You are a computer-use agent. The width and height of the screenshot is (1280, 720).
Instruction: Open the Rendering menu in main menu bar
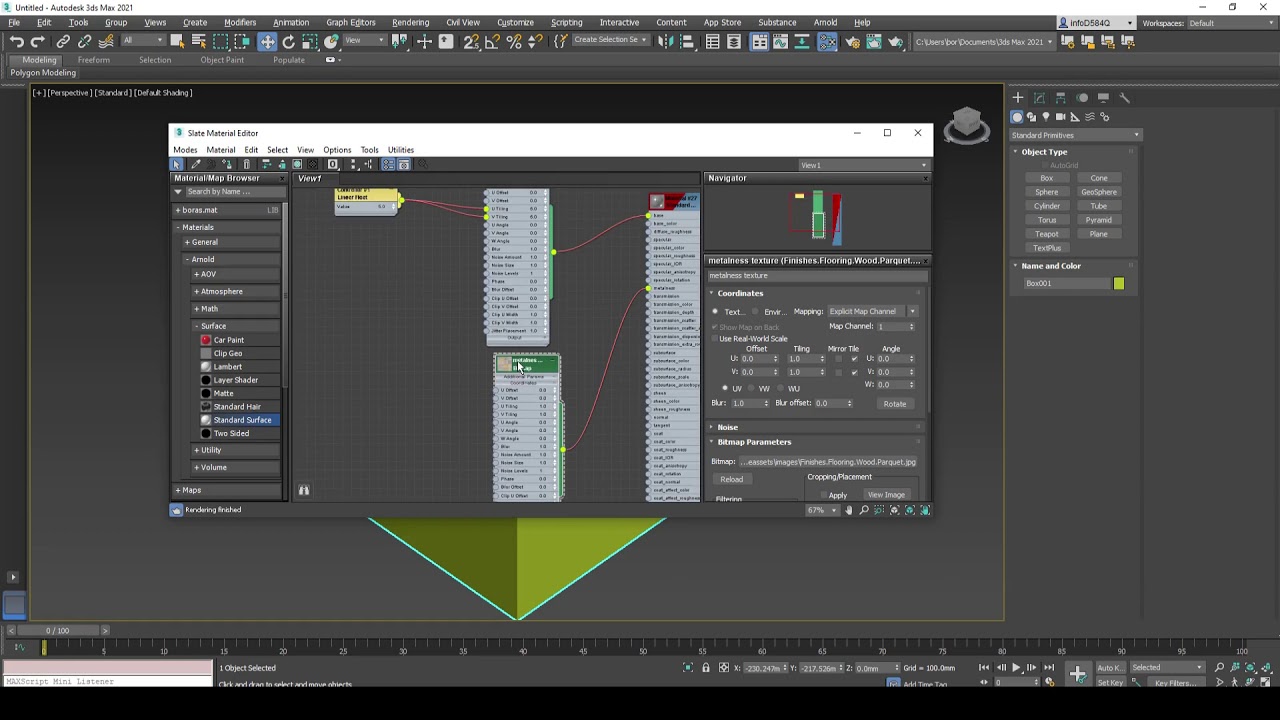click(410, 22)
